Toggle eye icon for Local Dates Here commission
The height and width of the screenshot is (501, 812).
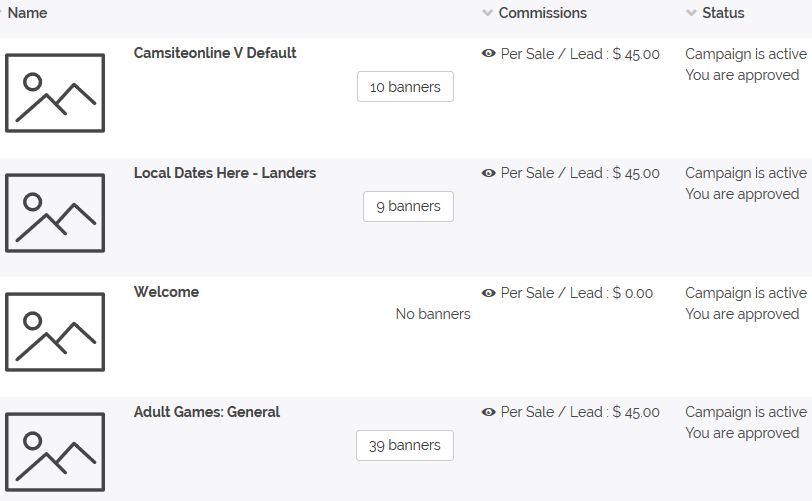point(488,173)
